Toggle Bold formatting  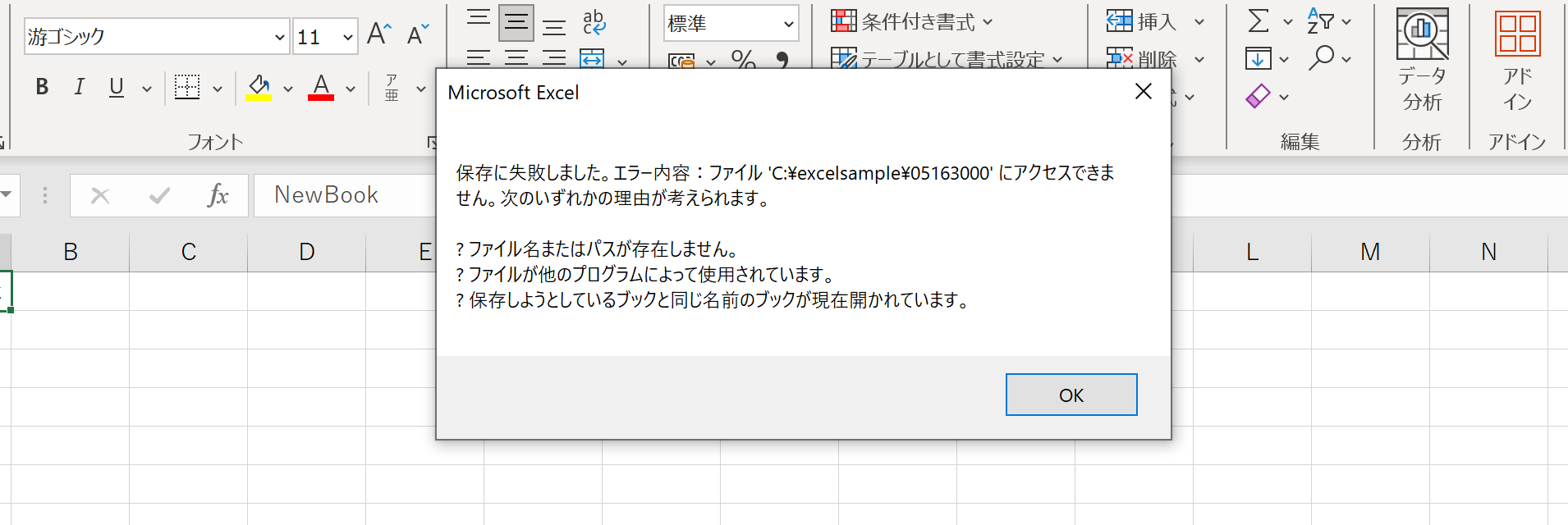point(42,87)
